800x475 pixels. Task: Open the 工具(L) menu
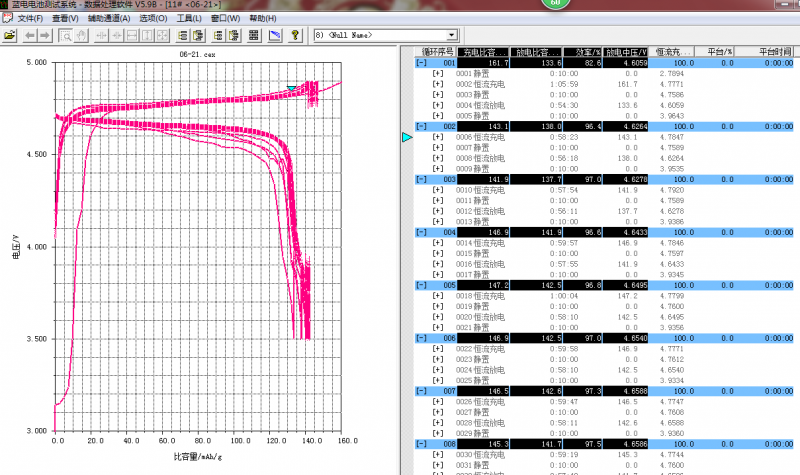click(x=189, y=18)
